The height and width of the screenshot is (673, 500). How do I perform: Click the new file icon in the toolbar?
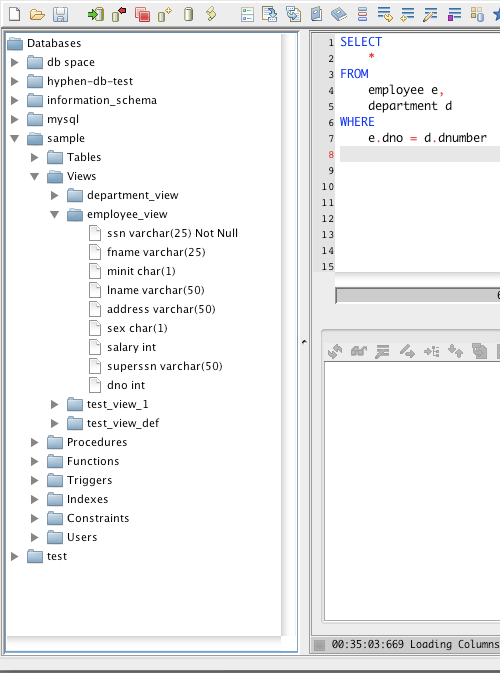(15, 15)
